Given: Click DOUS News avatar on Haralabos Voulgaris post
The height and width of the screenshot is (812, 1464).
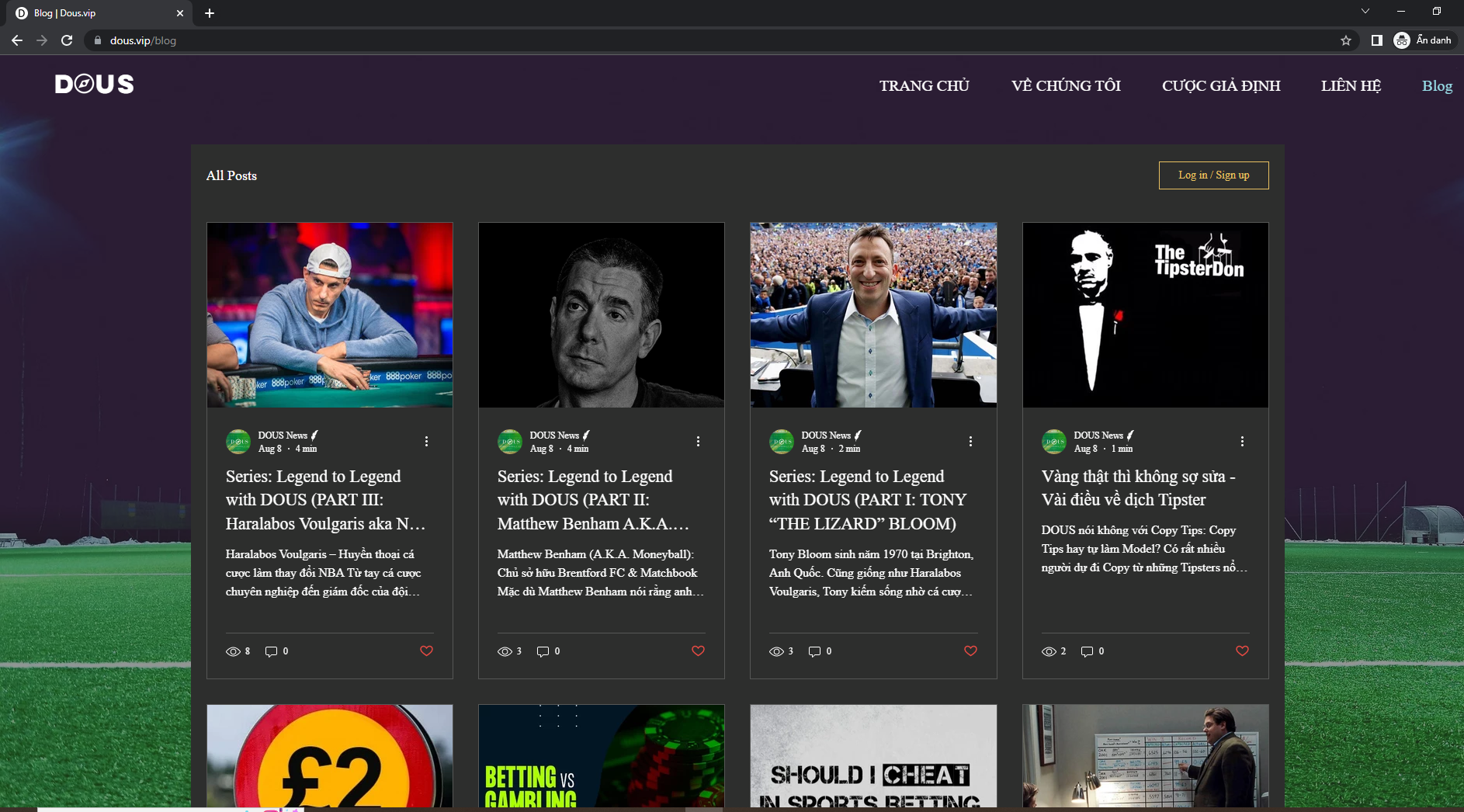Looking at the screenshot, I should click(238, 442).
